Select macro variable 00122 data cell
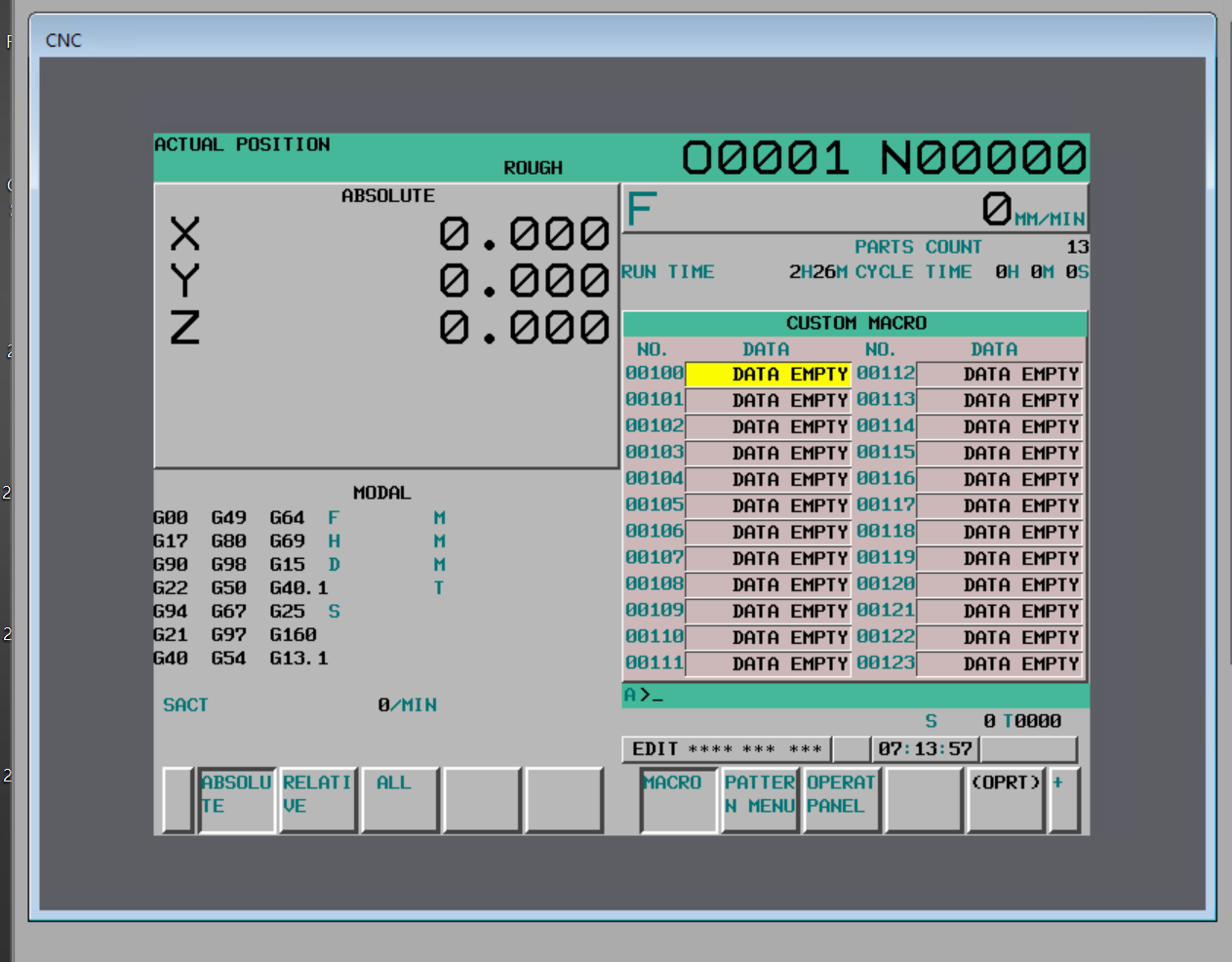This screenshot has height=962, width=1232. [x=1000, y=638]
